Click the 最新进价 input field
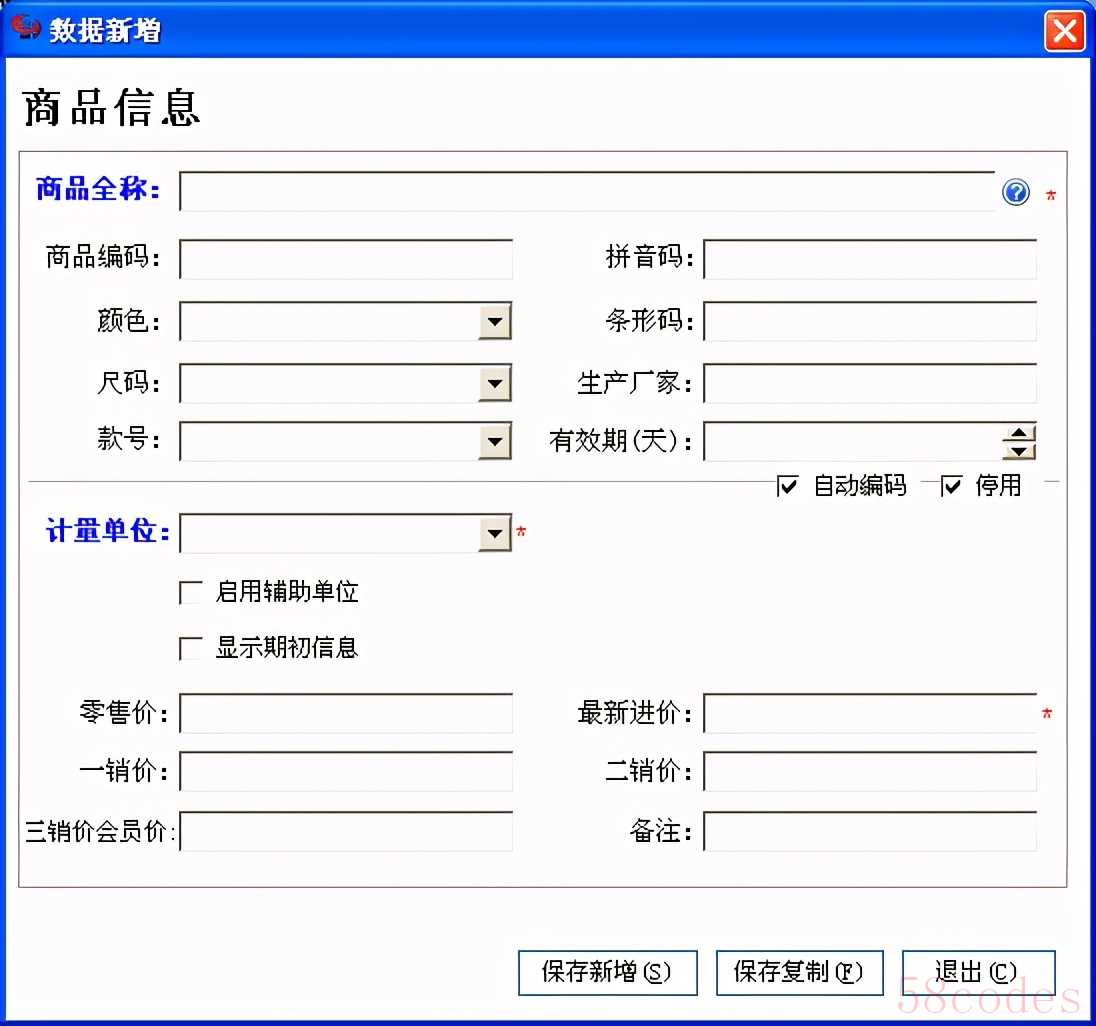This screenshot has height=1026, width=1096. 869,714
